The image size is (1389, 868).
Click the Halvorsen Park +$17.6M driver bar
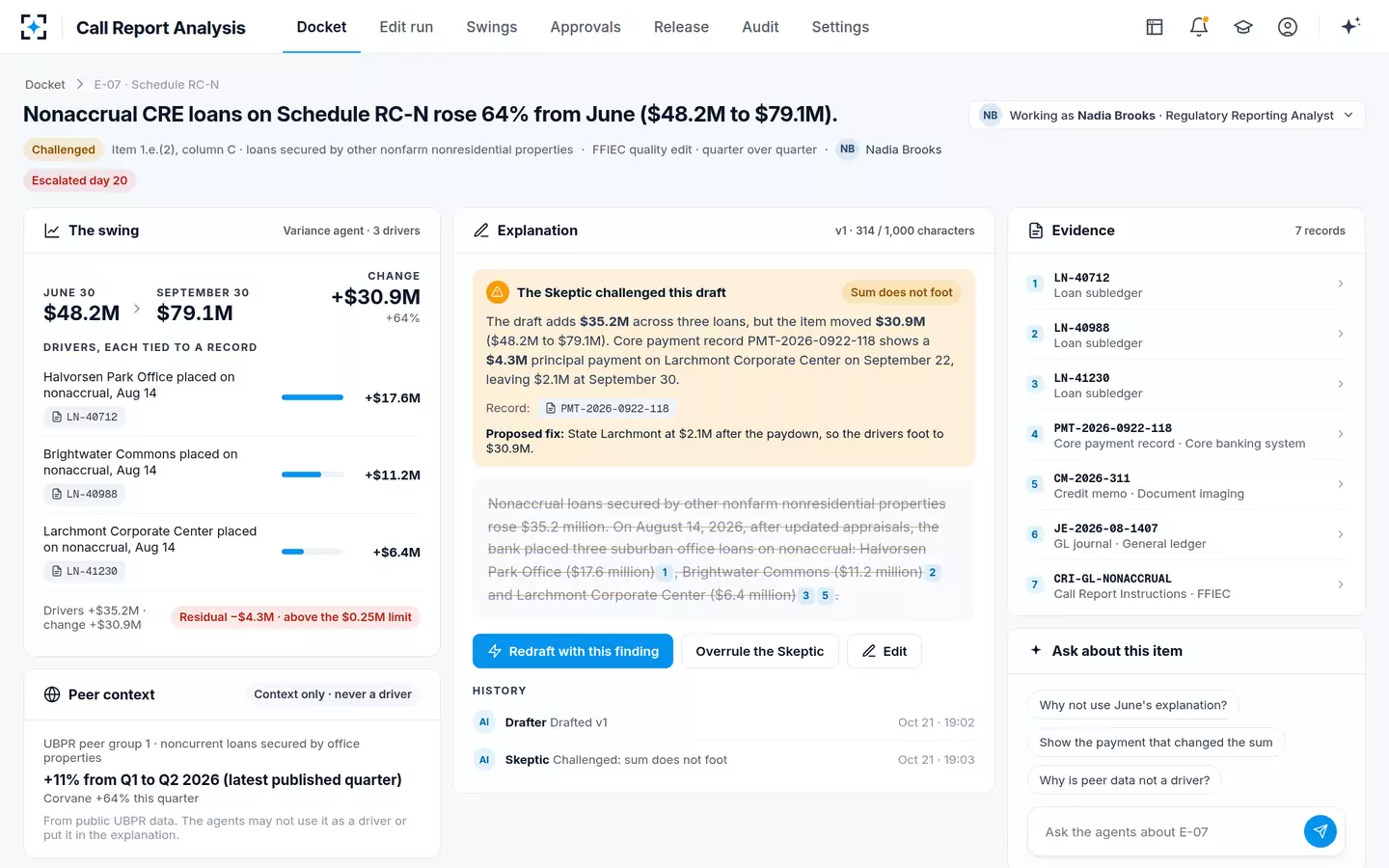tap(313, 397)
